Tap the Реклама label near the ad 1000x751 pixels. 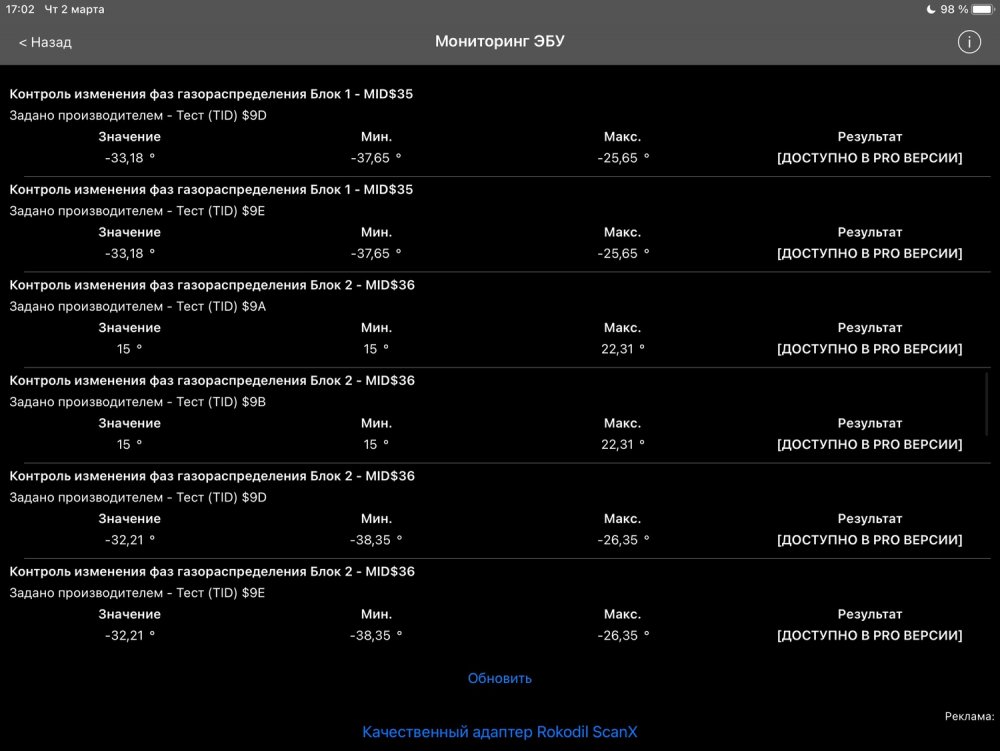(x=969, y=716)
